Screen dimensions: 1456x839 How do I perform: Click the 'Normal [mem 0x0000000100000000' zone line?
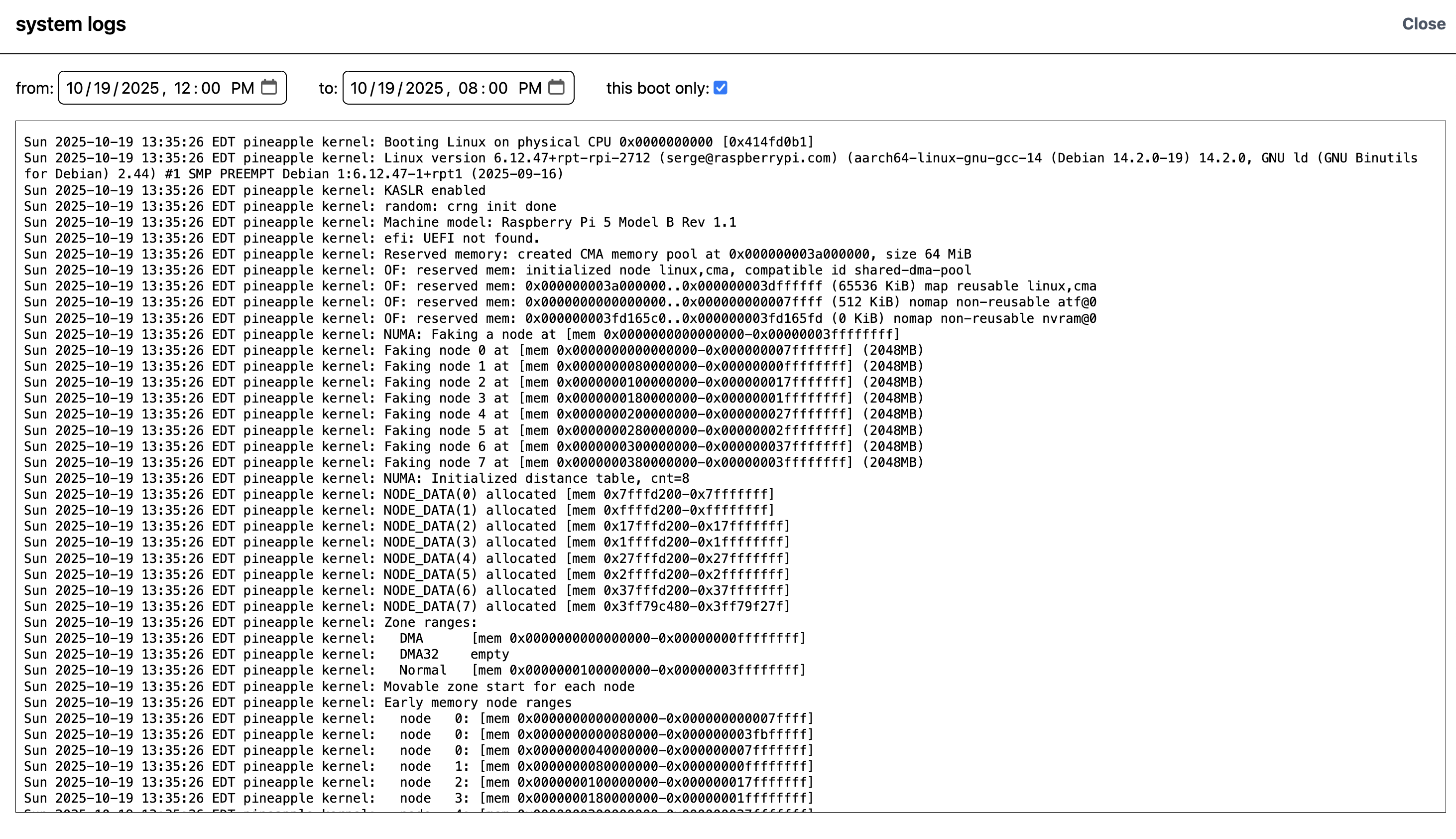tap(415, 670)
